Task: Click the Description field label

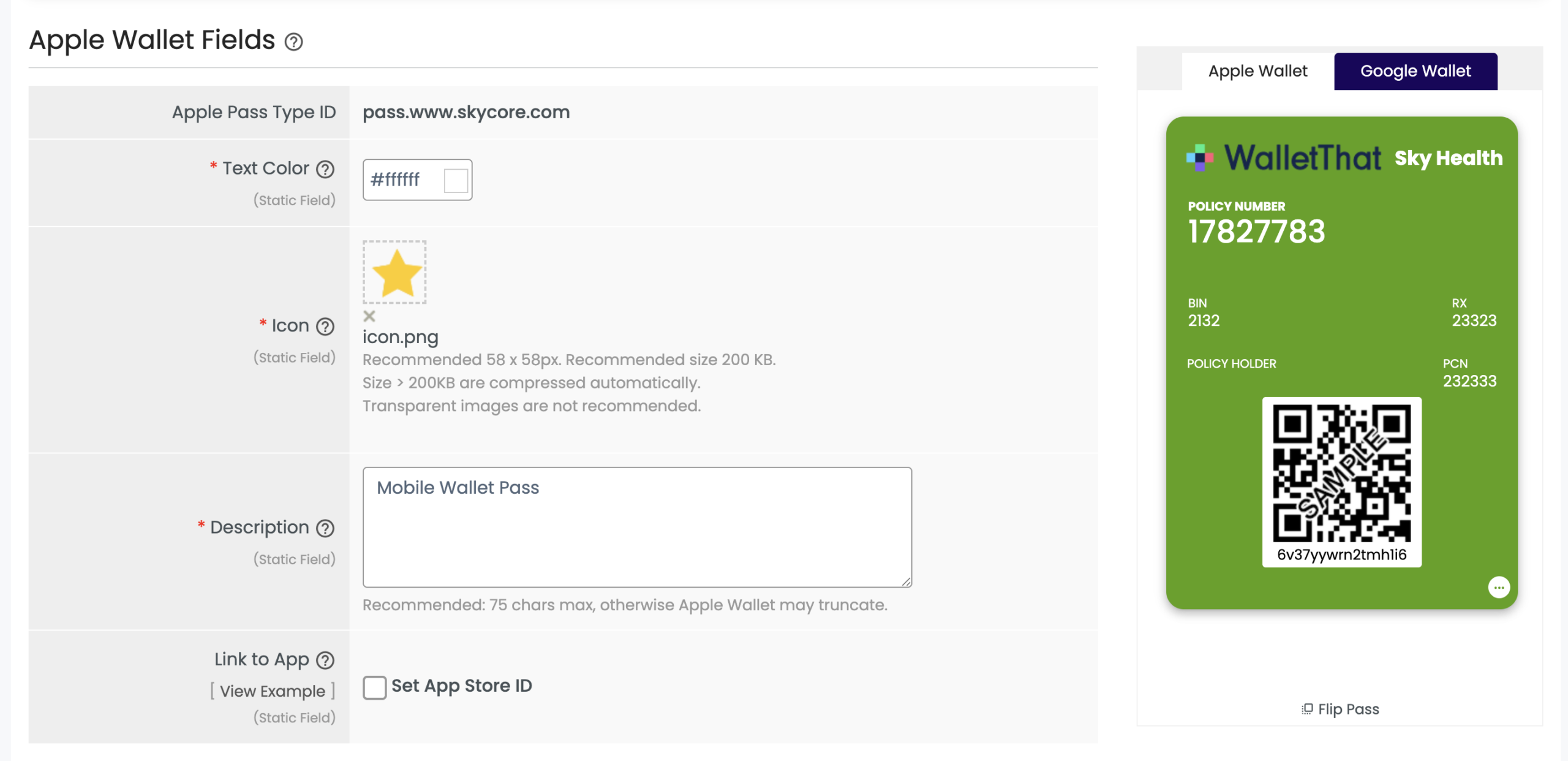Action: pos(260,528)
